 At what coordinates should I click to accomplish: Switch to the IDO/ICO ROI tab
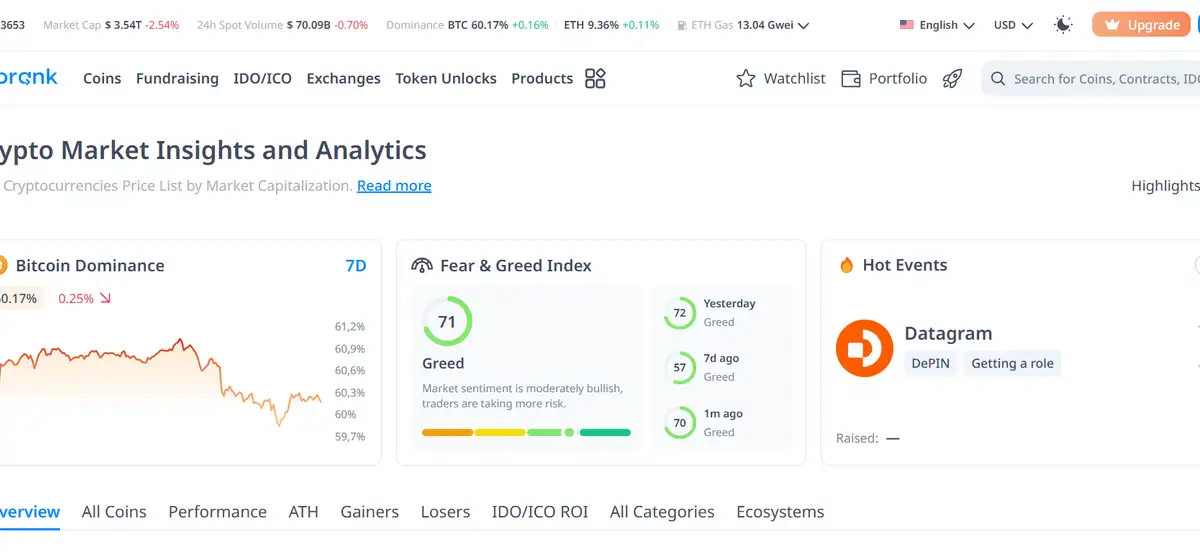coord(540,511)
